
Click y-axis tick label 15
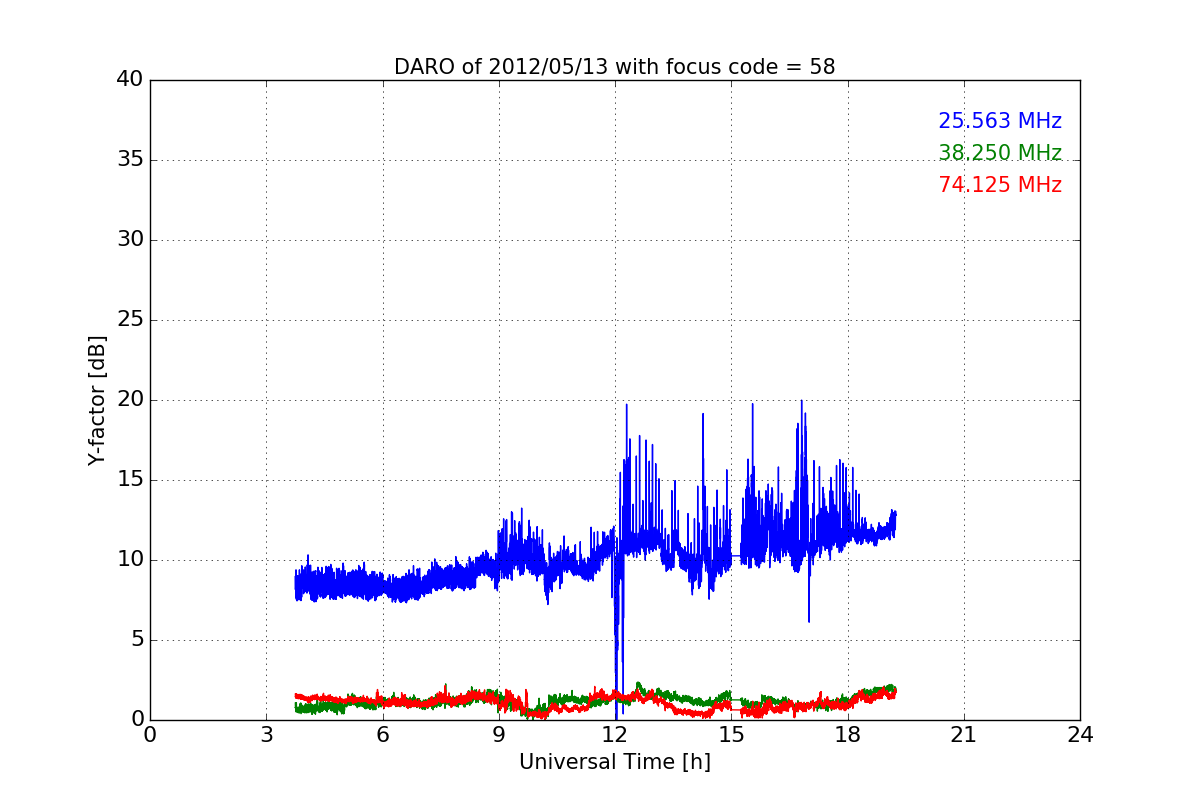click(130, 480)
